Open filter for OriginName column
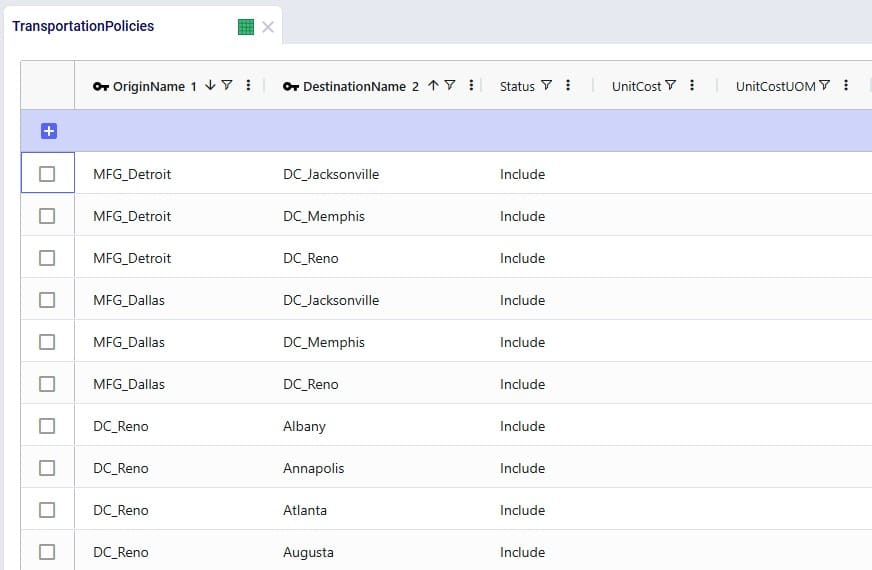The image size is (872, 570). [227, 85]
